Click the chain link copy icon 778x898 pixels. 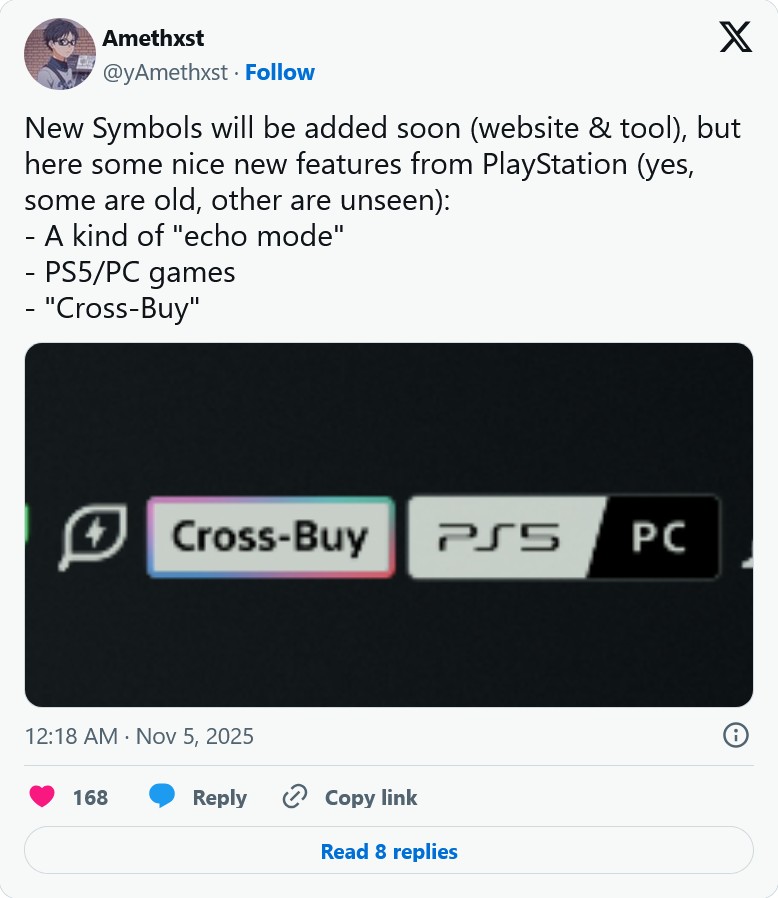[x=294, y=797]
